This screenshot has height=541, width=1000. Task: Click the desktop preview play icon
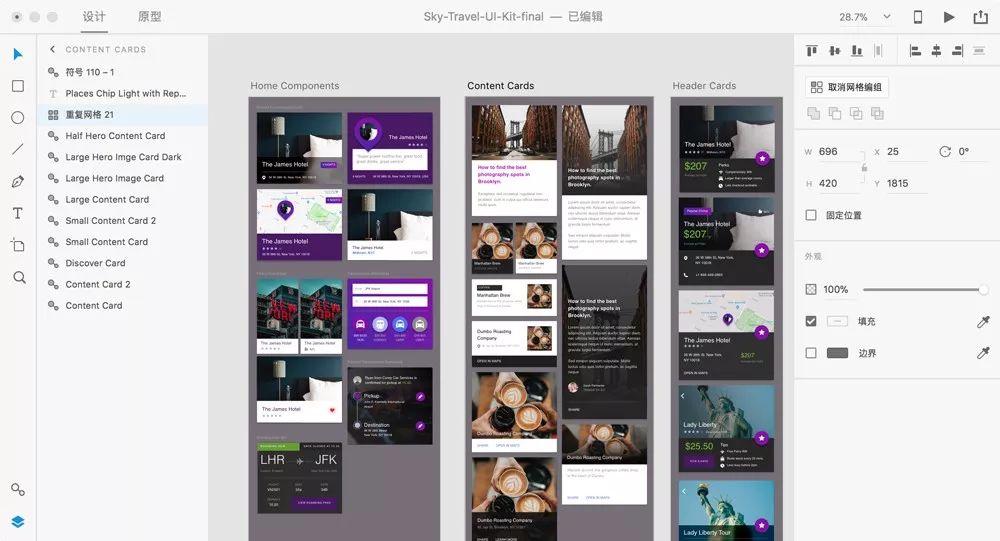click(948, 17)
